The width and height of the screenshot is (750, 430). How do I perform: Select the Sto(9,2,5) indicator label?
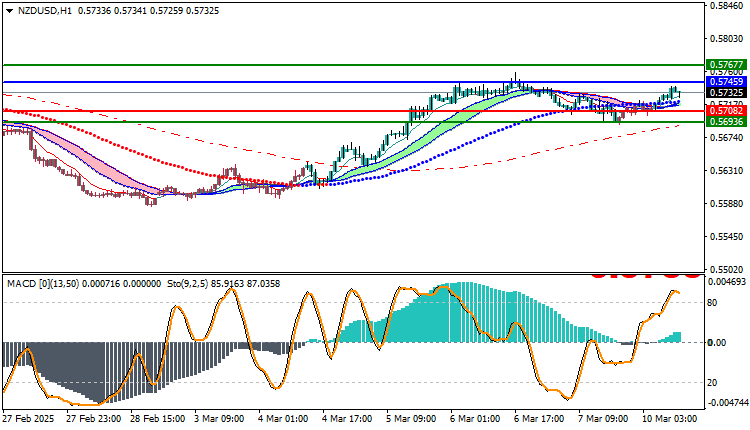[x=187, y=284]
